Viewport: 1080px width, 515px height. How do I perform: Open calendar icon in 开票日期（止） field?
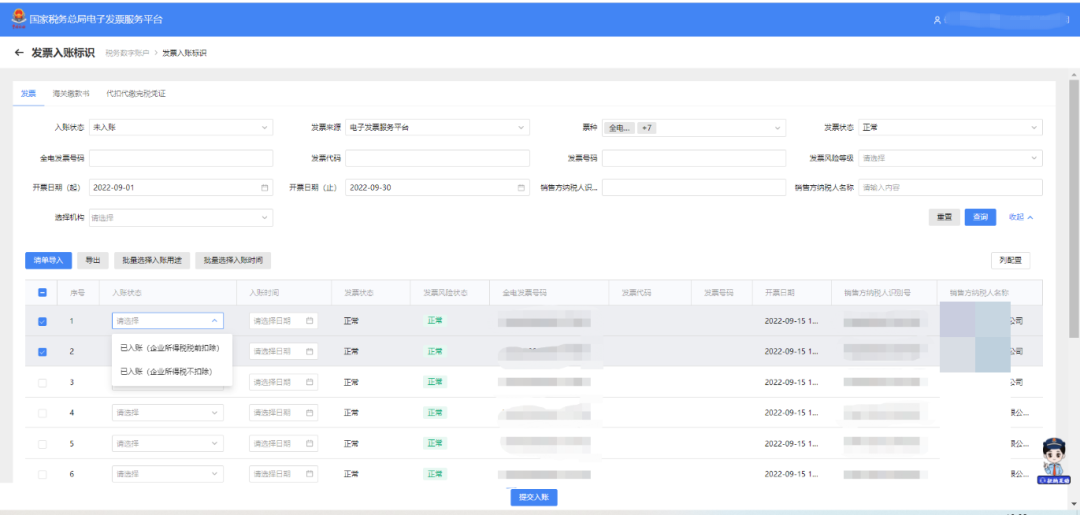point(521,187)
